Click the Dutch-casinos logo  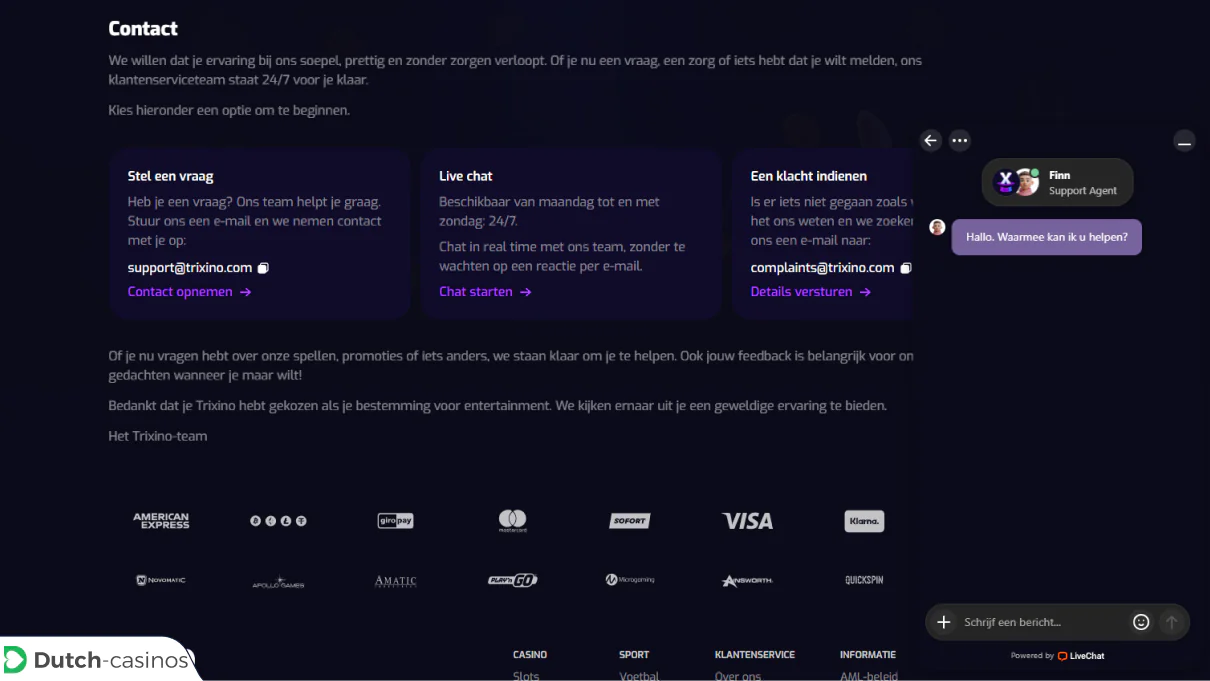point(96,660)
